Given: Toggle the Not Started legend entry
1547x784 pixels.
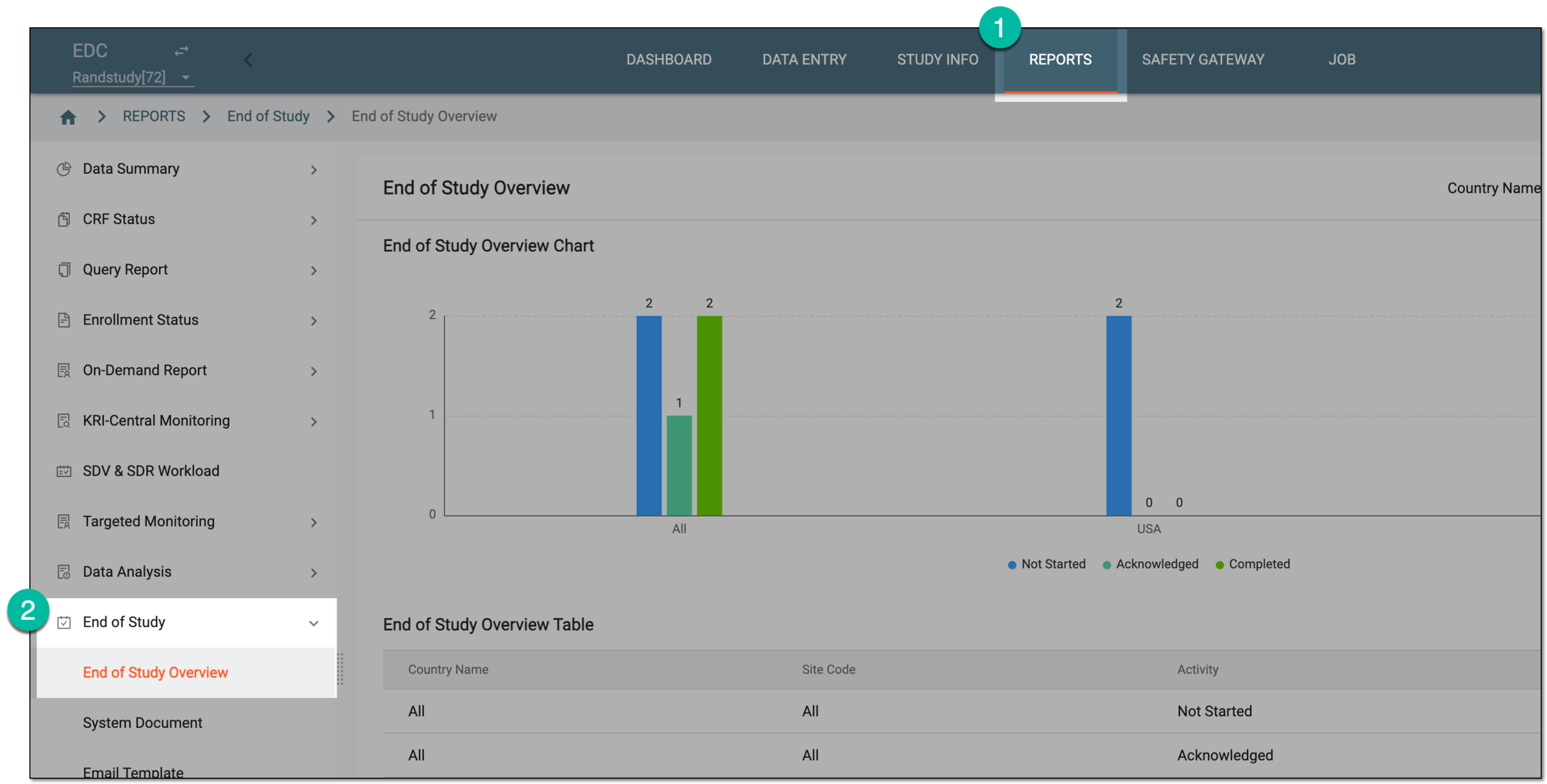Looking at the screenshot, I should pos(1046,564).
